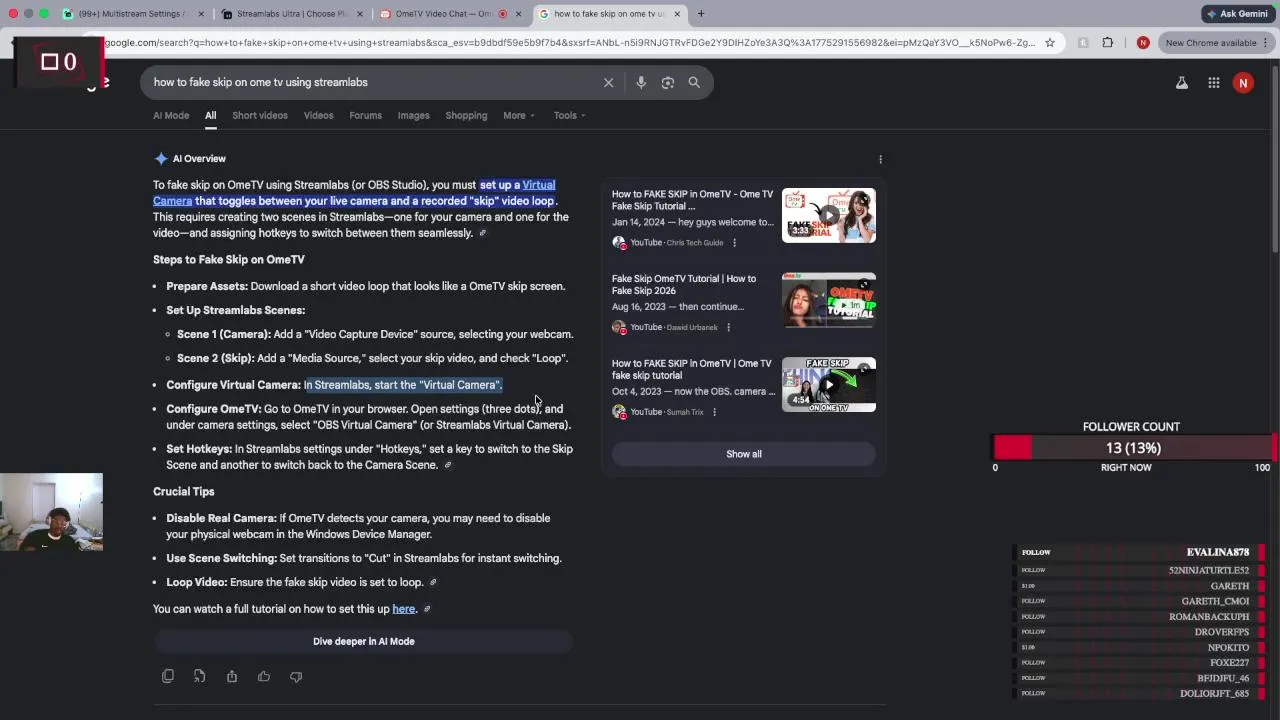Viewport: 1280px width, 720px height.
Task: Open the full tutorial 'here' link
Action: tap(403, 609)
